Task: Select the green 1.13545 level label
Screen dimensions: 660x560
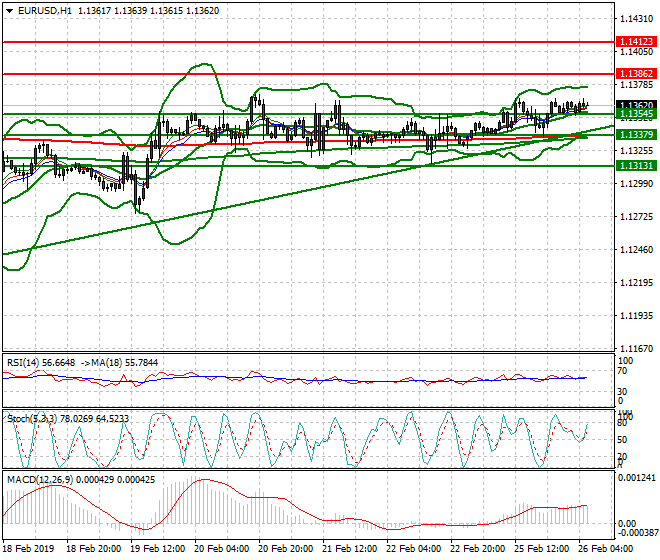Action: (636, 114)
